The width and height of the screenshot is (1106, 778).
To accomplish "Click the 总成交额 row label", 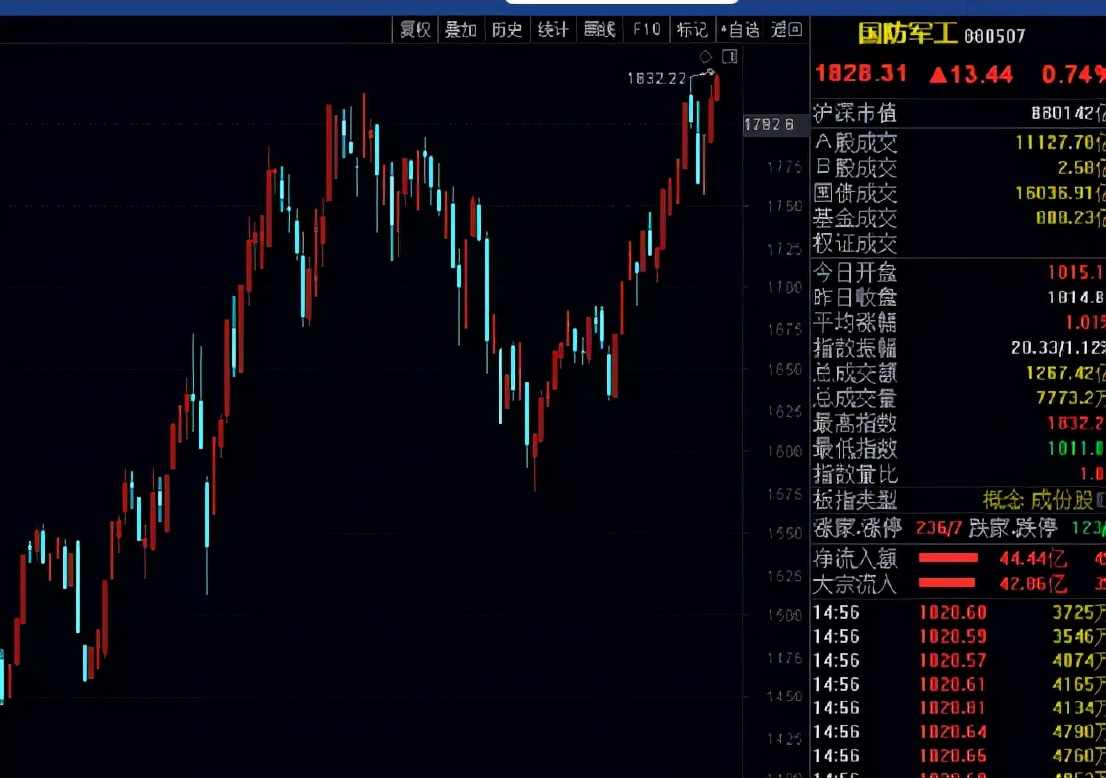I will point(855,373).
